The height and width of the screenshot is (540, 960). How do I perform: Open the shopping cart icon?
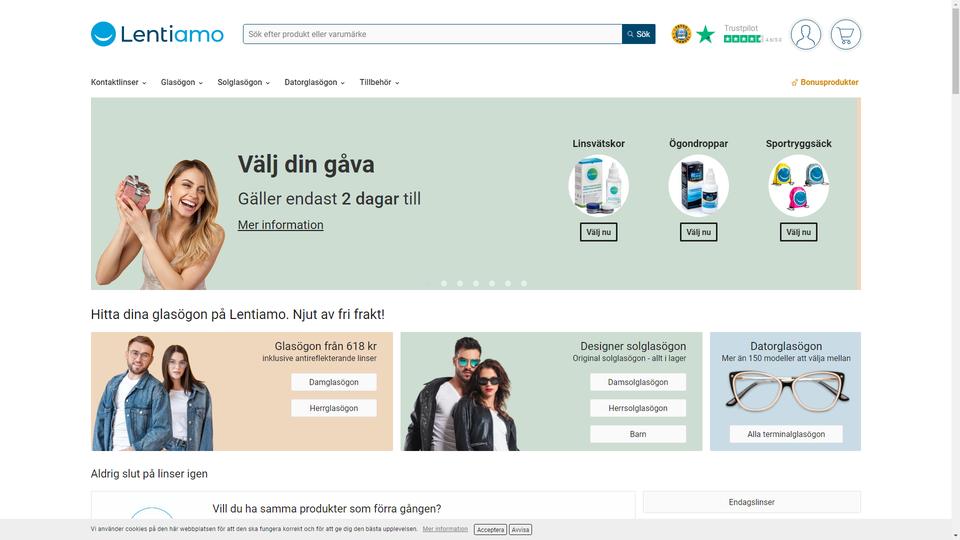(846, 34)
